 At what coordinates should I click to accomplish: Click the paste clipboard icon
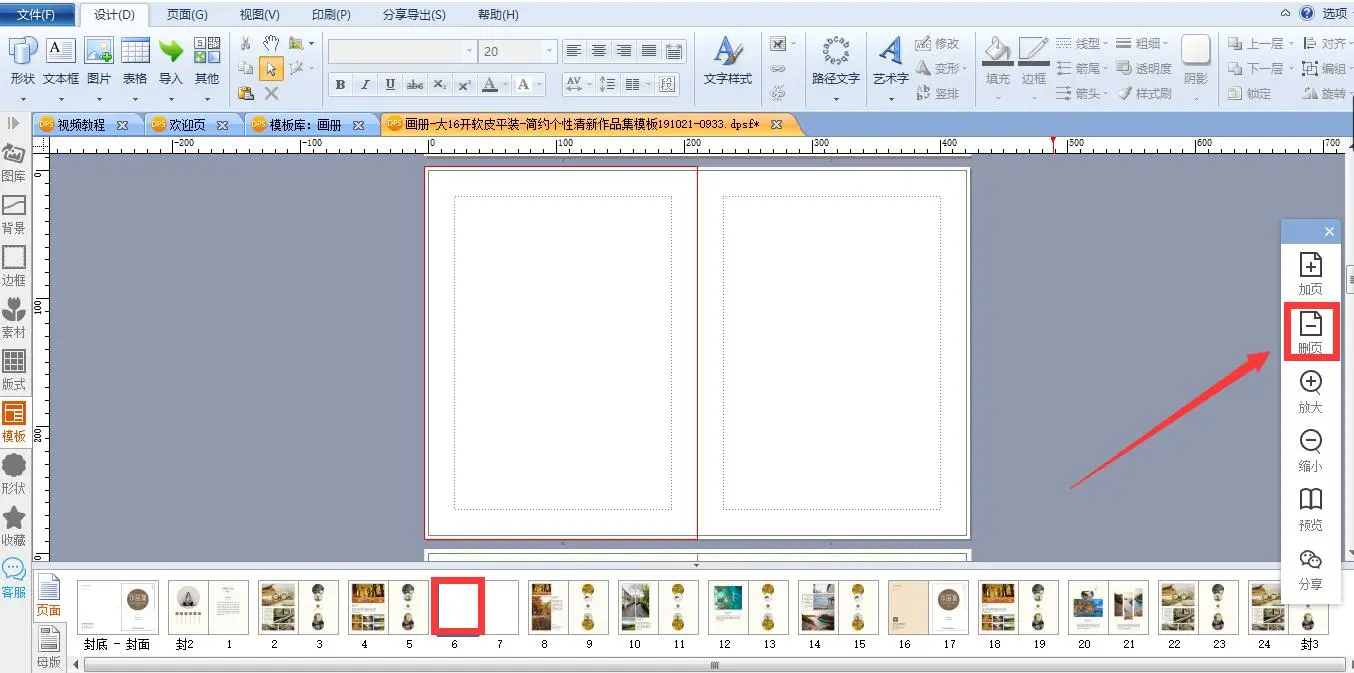(x=246, y=93)
